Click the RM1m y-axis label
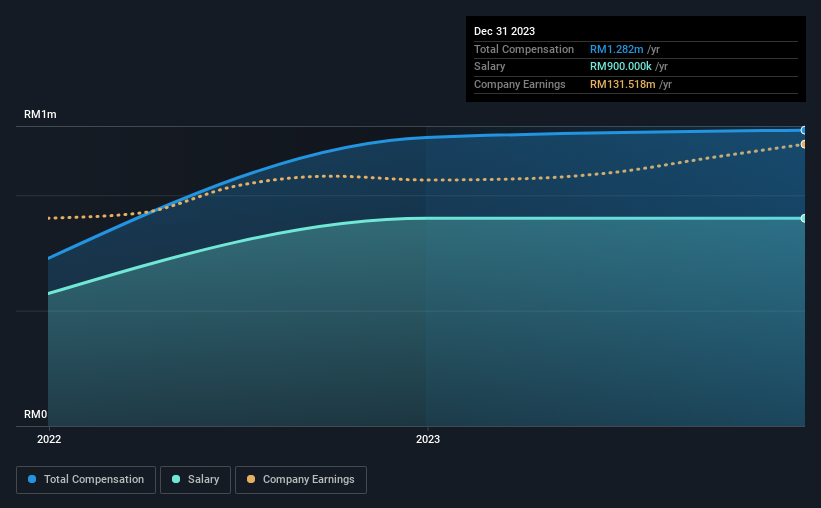 pyautogui.click(x=40, y=114)
